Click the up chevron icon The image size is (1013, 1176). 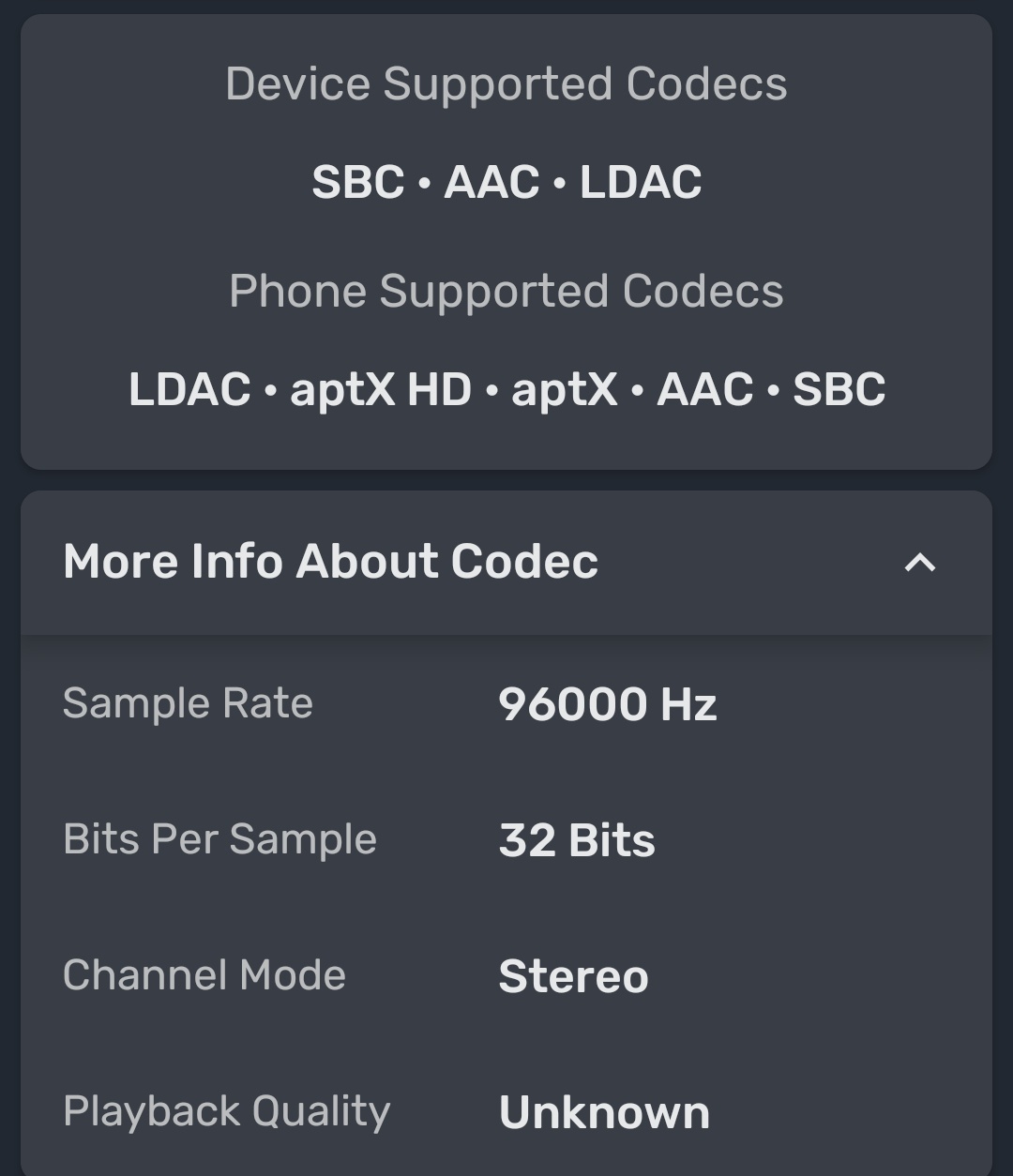[x=919, y=563]
